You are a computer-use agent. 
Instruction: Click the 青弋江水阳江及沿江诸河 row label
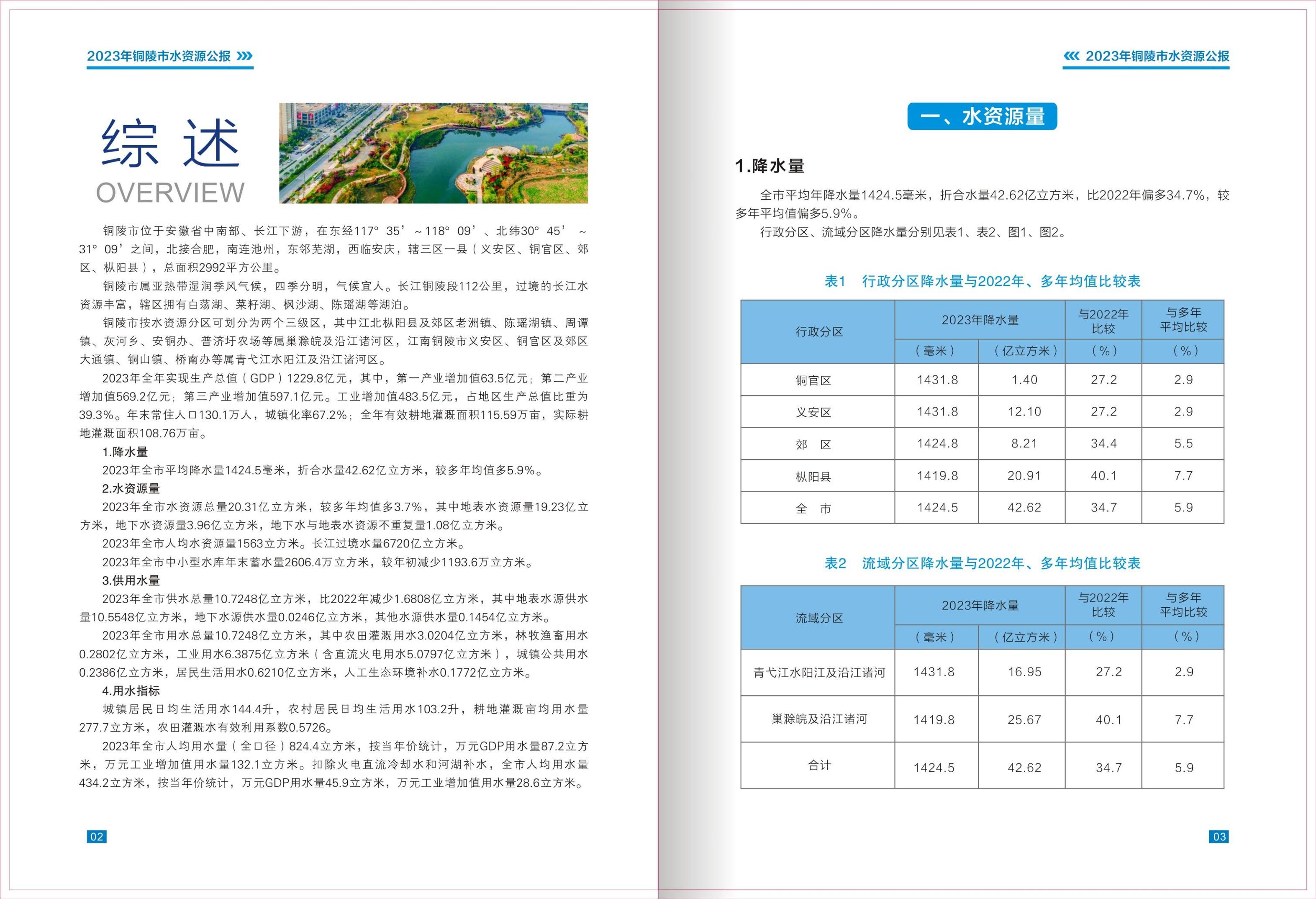819,673
